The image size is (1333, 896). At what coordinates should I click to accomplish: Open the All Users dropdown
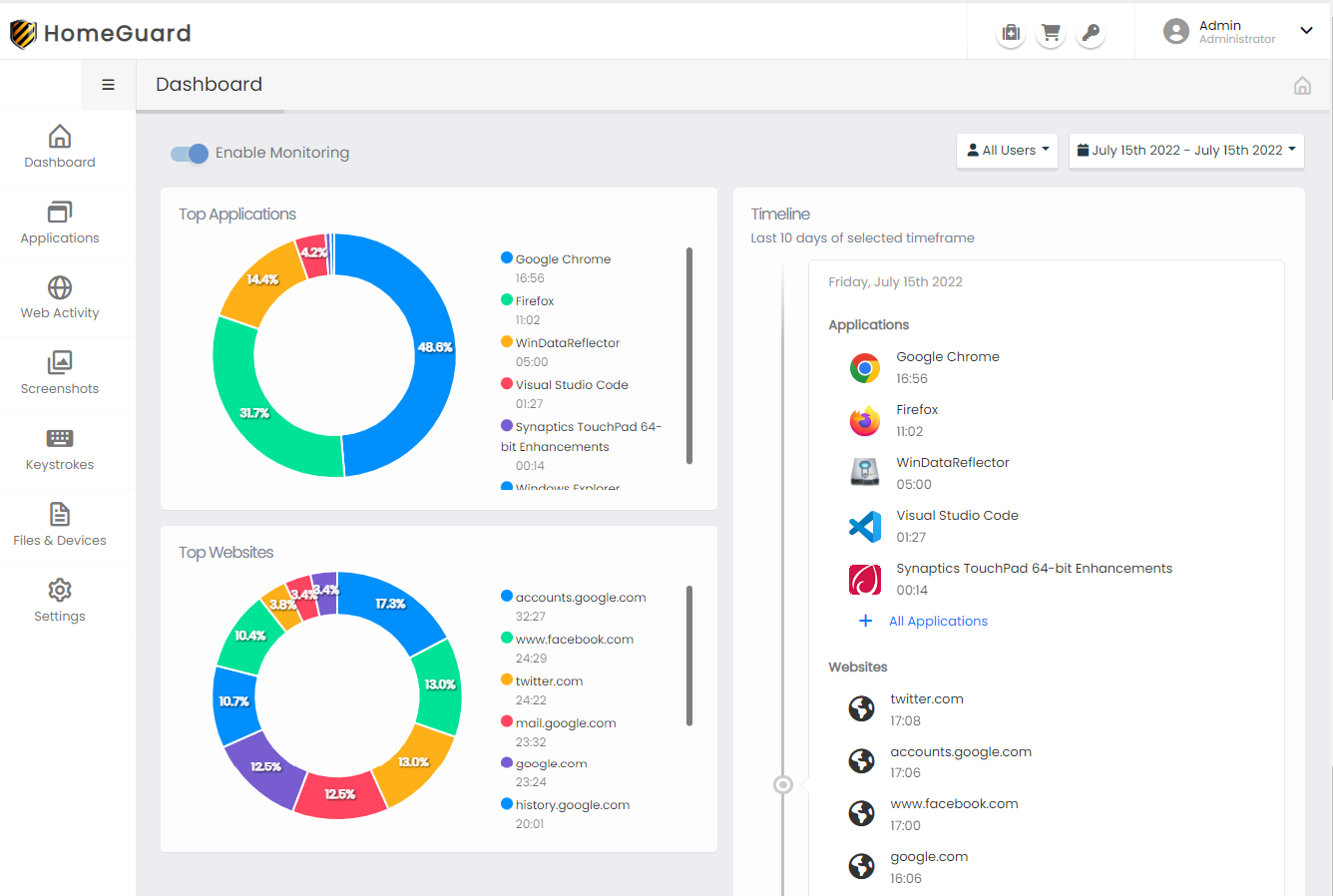coord(1007,151)
